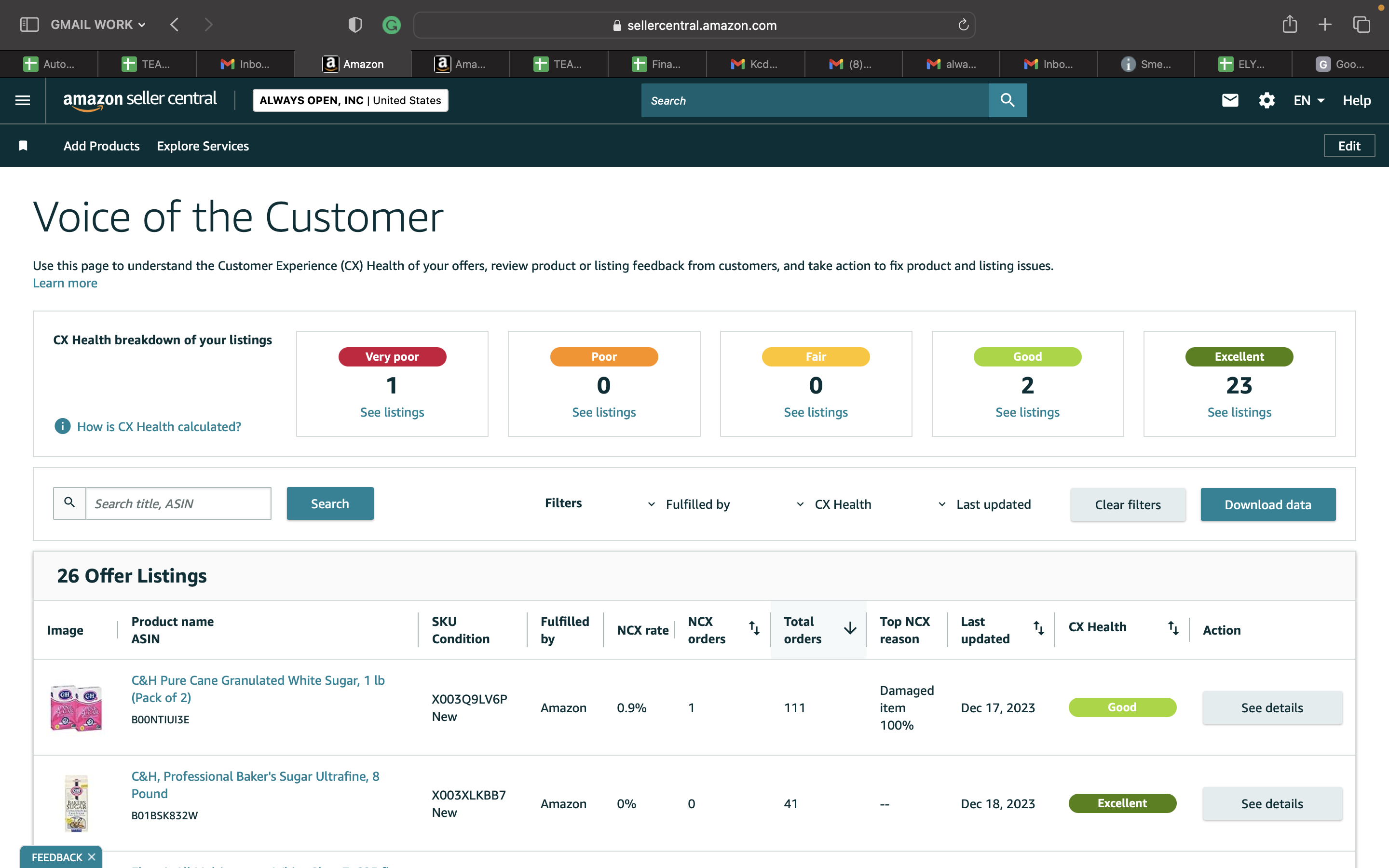Show the tab overview icon
1389x868 pixels.
1362,25
